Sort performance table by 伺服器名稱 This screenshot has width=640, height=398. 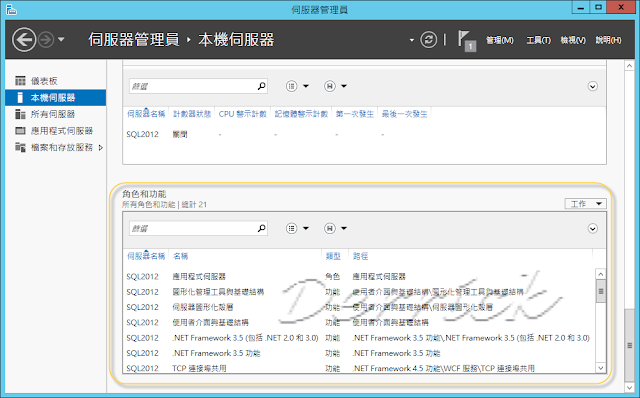click(x=146, y=114)
